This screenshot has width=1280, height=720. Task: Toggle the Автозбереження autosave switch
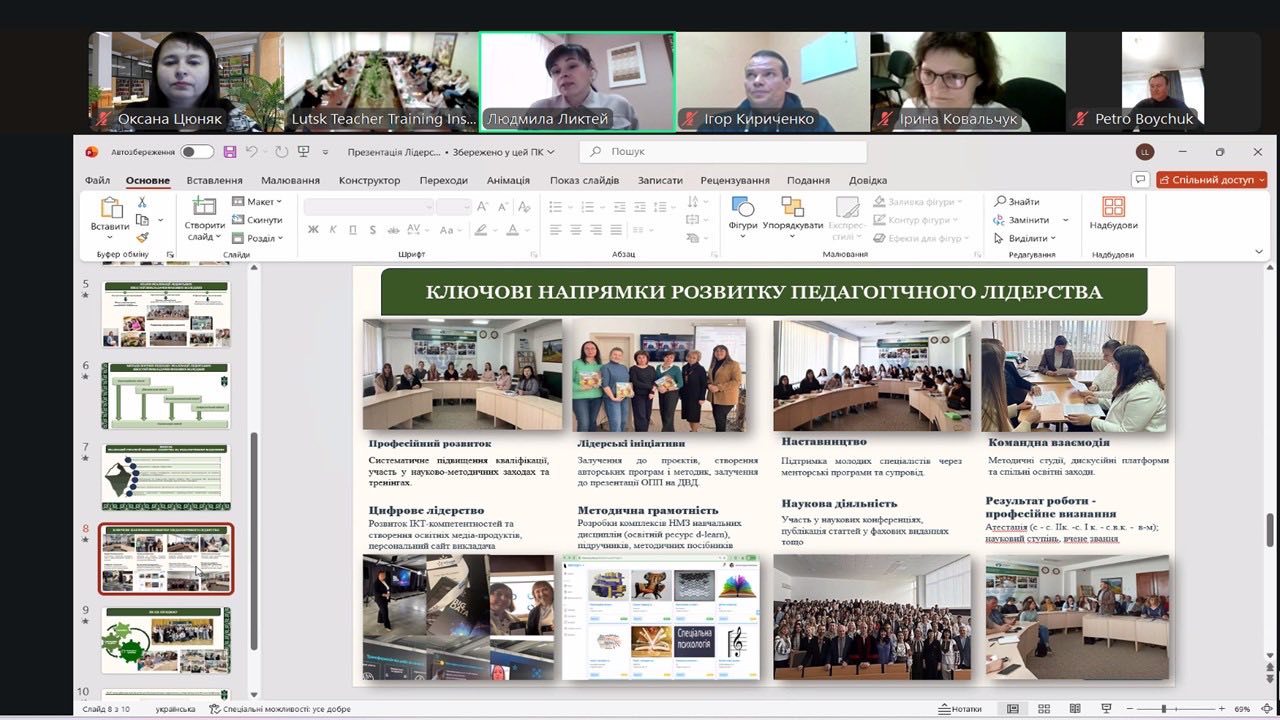(x=197, y=152)
